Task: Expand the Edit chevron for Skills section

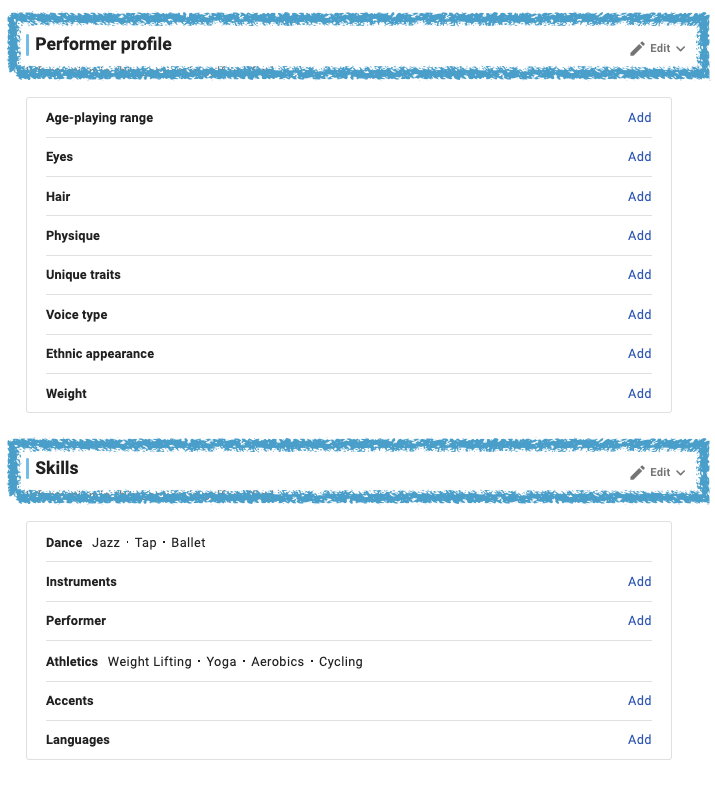Action: [x=680, y=473]
